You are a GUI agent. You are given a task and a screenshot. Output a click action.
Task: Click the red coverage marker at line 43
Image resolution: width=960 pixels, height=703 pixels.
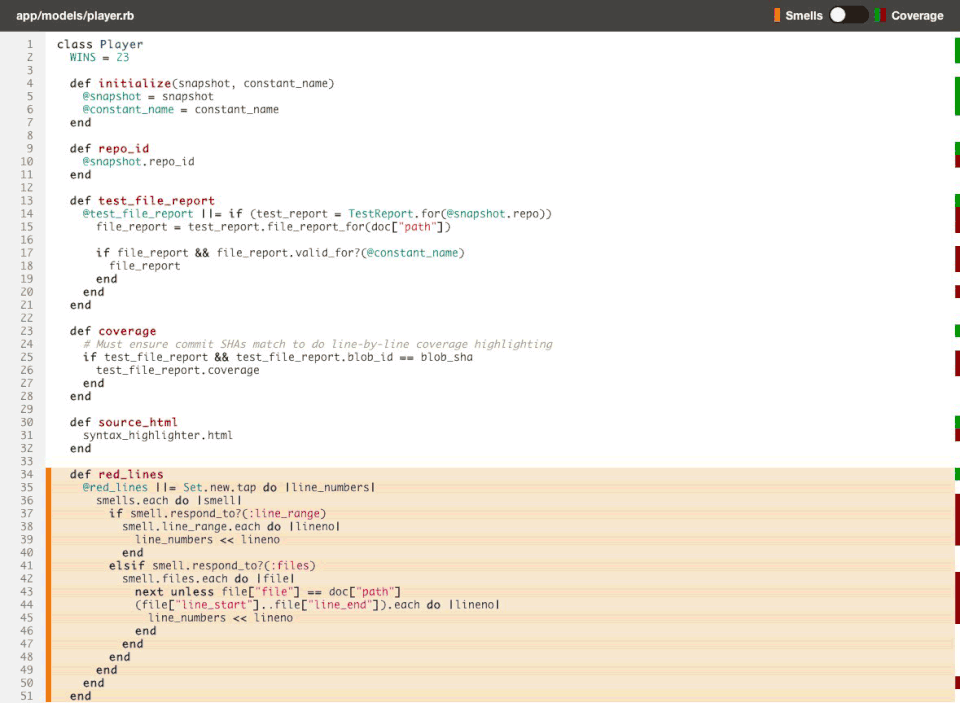[x=957, y=598]
